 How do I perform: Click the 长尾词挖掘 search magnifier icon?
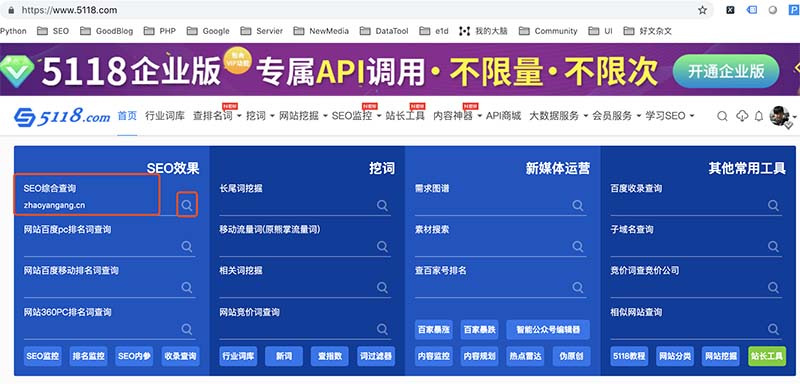[383, 205]
